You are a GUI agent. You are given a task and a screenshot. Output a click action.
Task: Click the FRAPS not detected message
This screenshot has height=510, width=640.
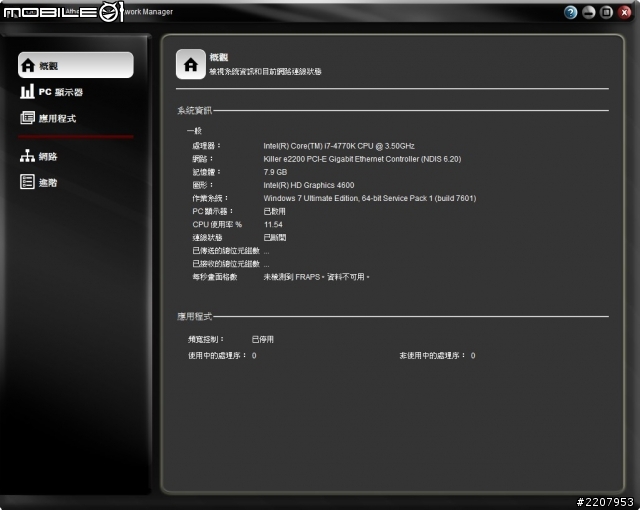[x=316, y=277]
